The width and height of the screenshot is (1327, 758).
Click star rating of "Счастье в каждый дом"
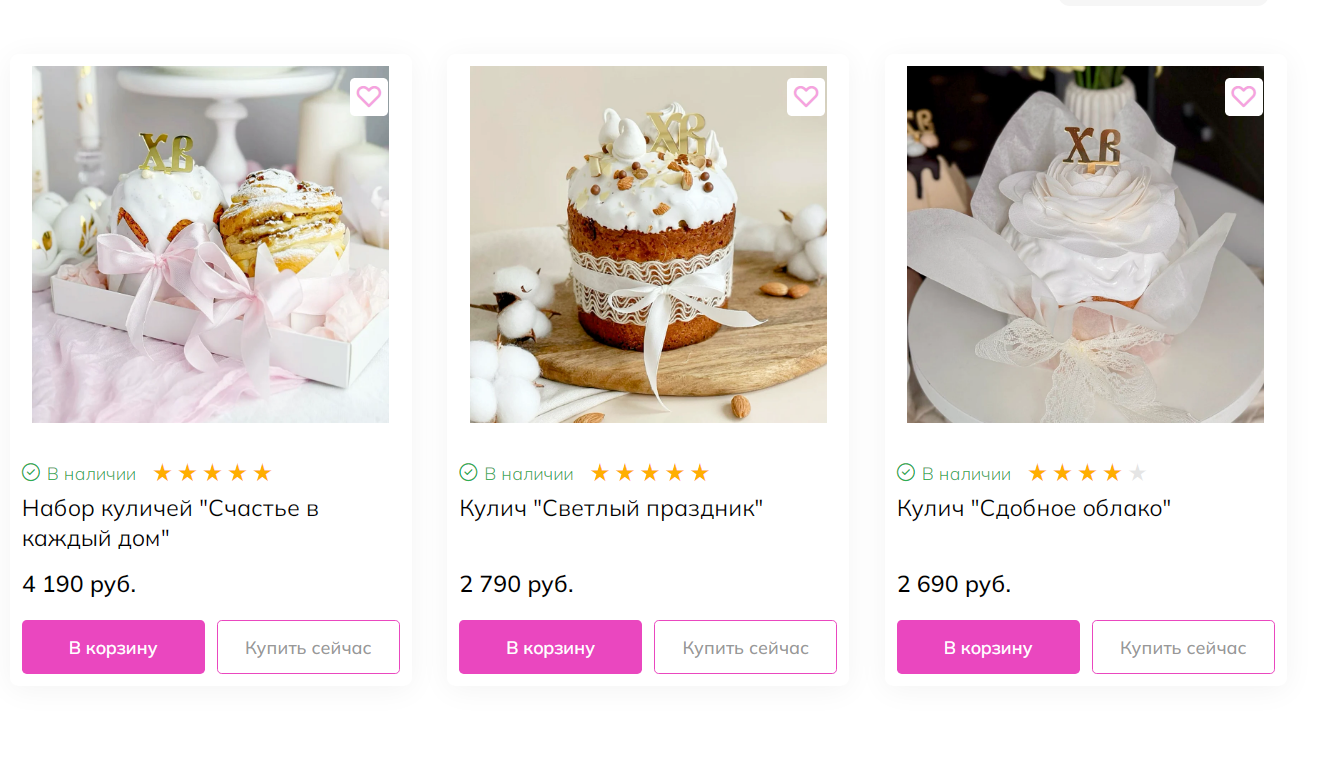(x=212, y=473)
